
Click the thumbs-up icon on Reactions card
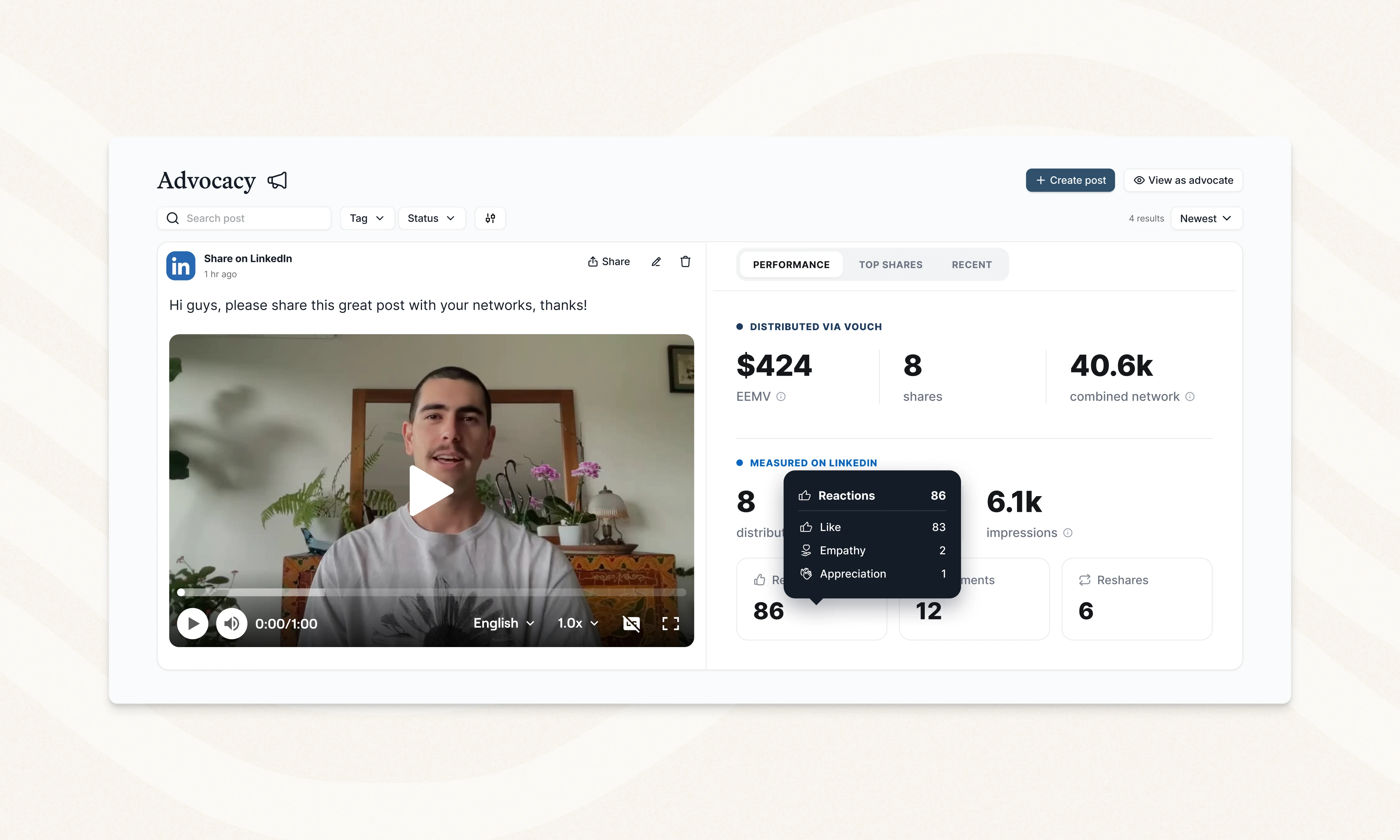pos(760,580)
